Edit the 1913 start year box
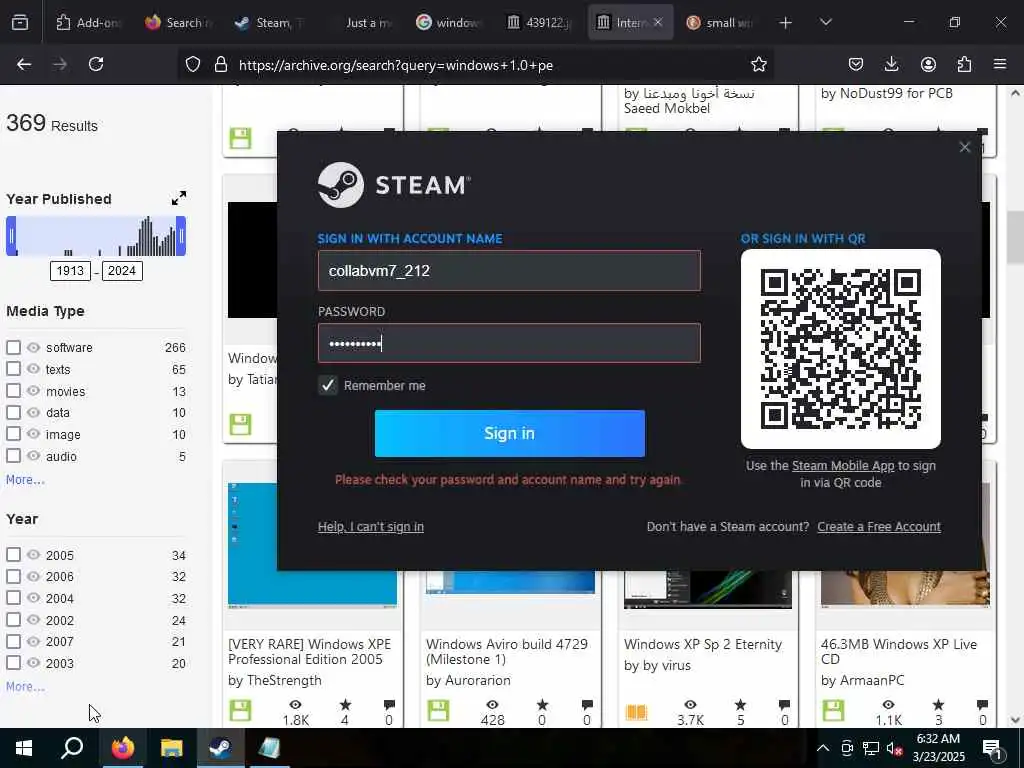Screen dimensions: 1024x768 [x=70, y=271]
